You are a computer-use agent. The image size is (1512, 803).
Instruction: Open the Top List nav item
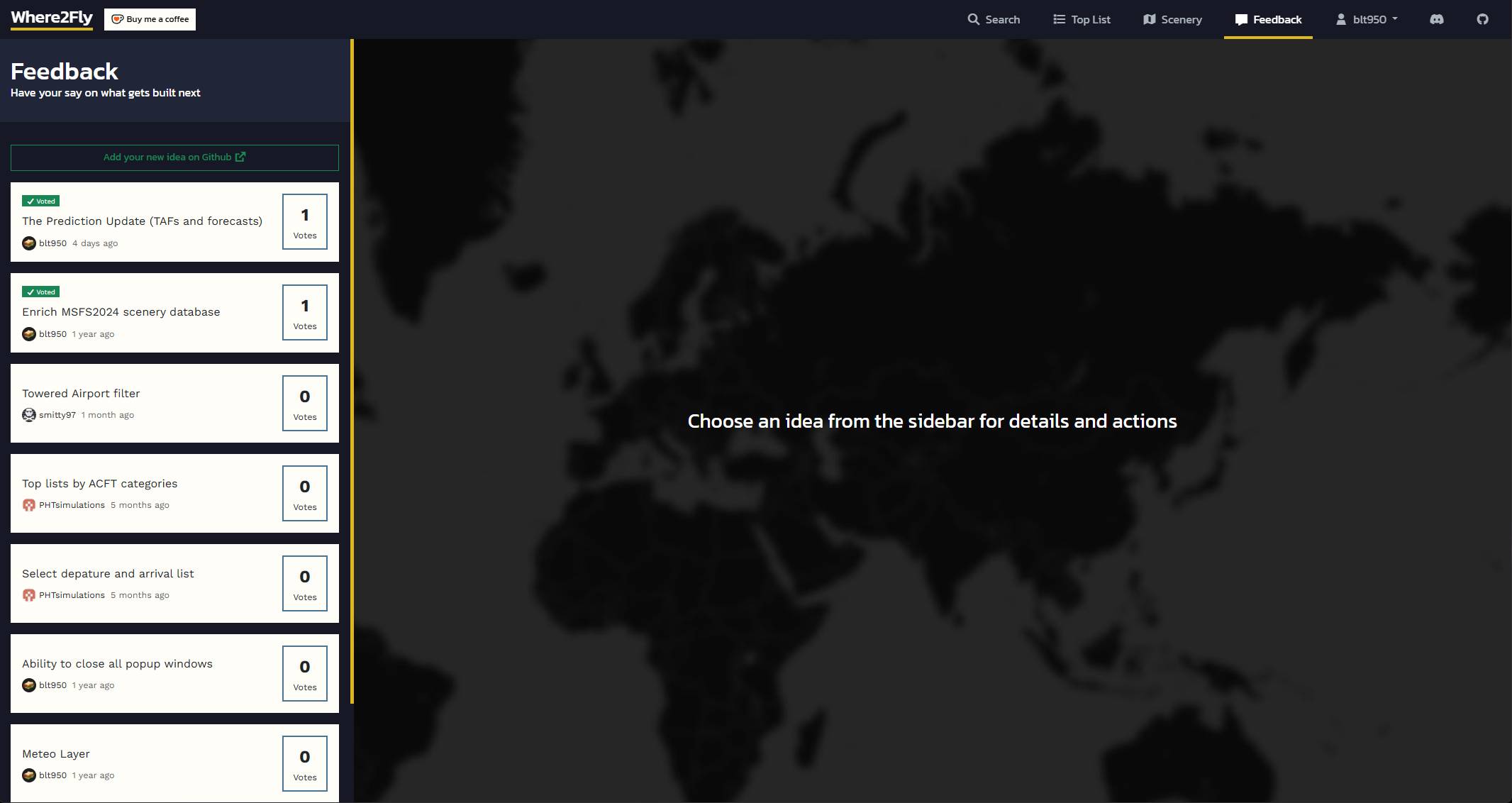pos(1082,19)
